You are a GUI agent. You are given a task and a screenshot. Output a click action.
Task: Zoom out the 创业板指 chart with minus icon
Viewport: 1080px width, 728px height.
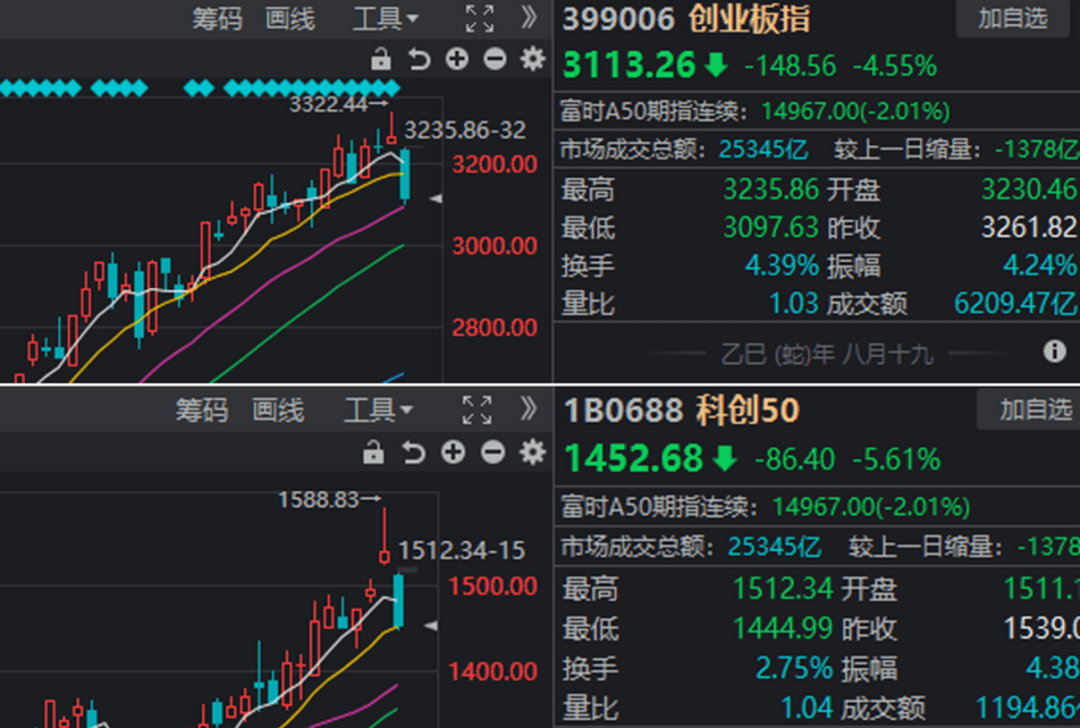click(x=494, y=60)
